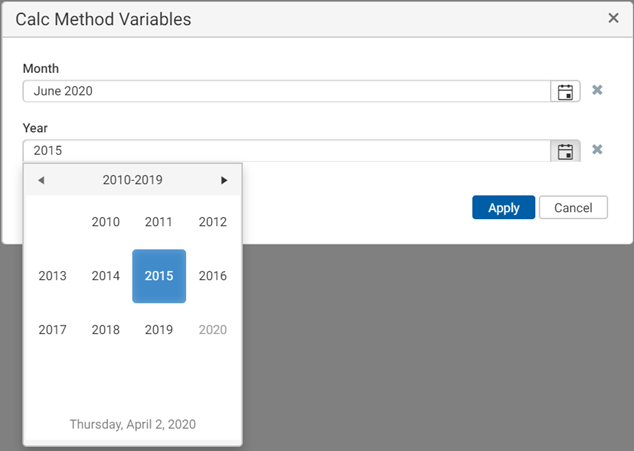Choose the highlighted year 2015
This screenshot has width=634, height=451.
point(159,276)
